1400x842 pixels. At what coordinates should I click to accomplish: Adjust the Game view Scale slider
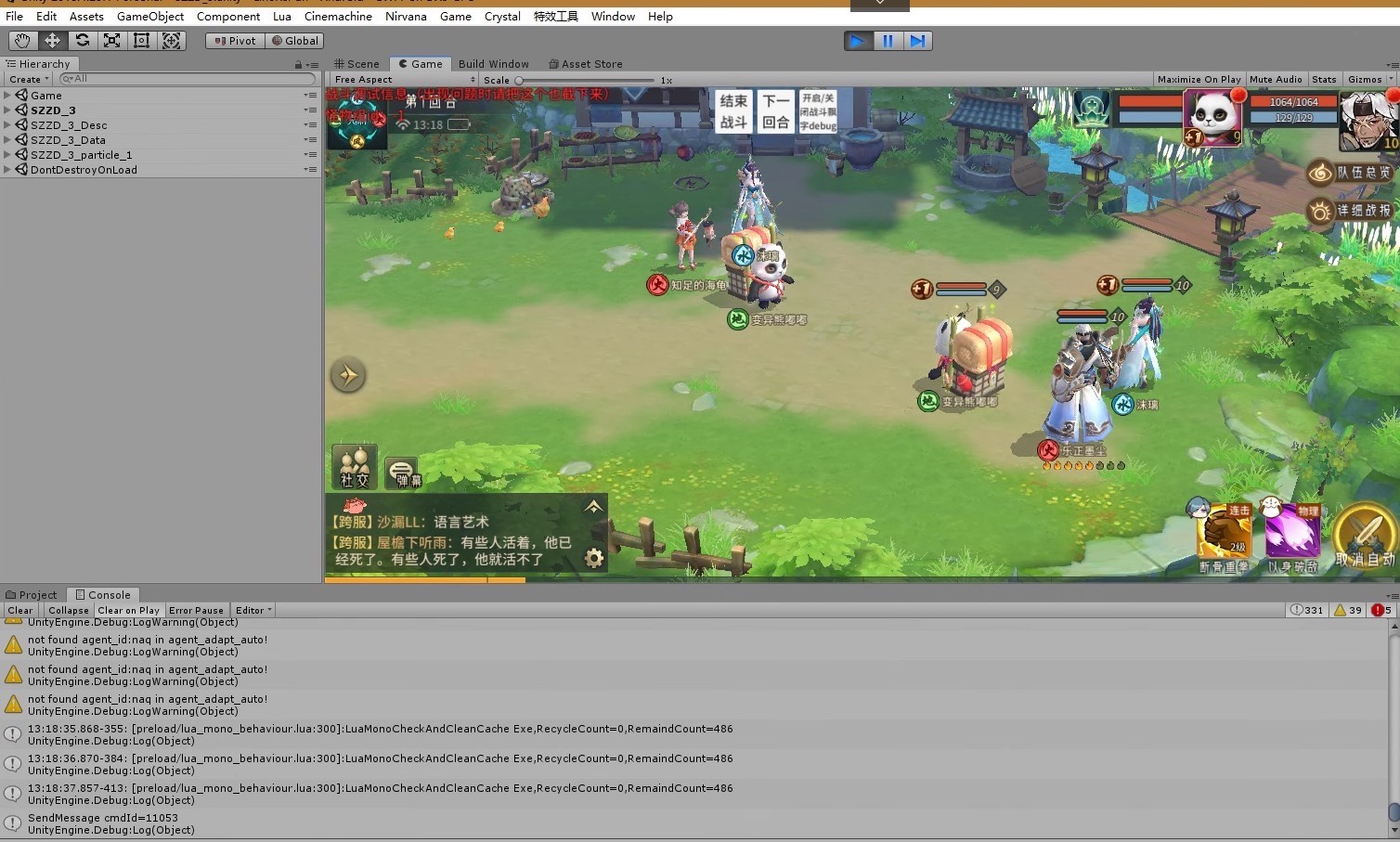point(520,81)
